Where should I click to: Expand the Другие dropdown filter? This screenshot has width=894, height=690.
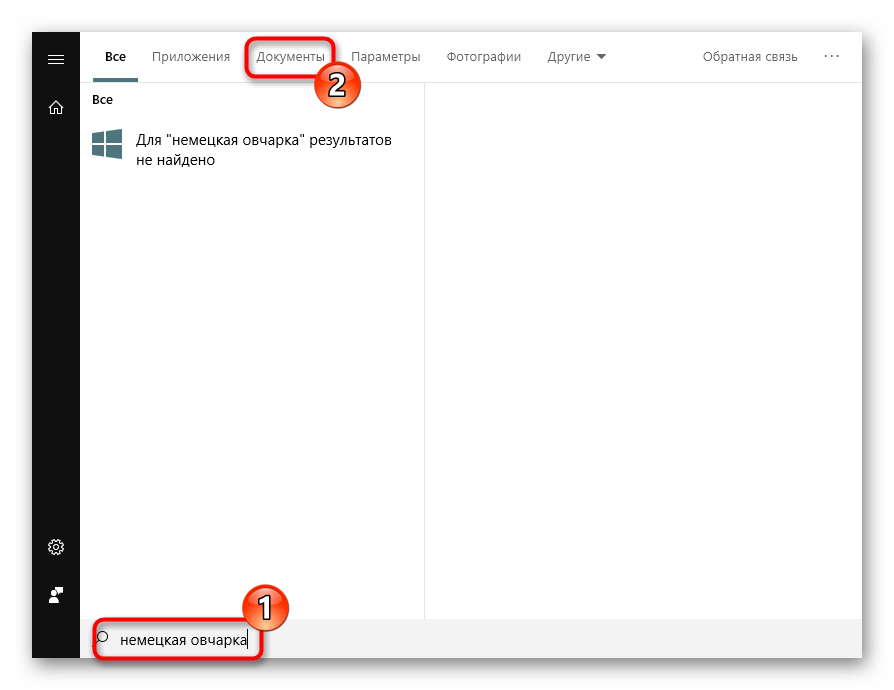point(576,56)
